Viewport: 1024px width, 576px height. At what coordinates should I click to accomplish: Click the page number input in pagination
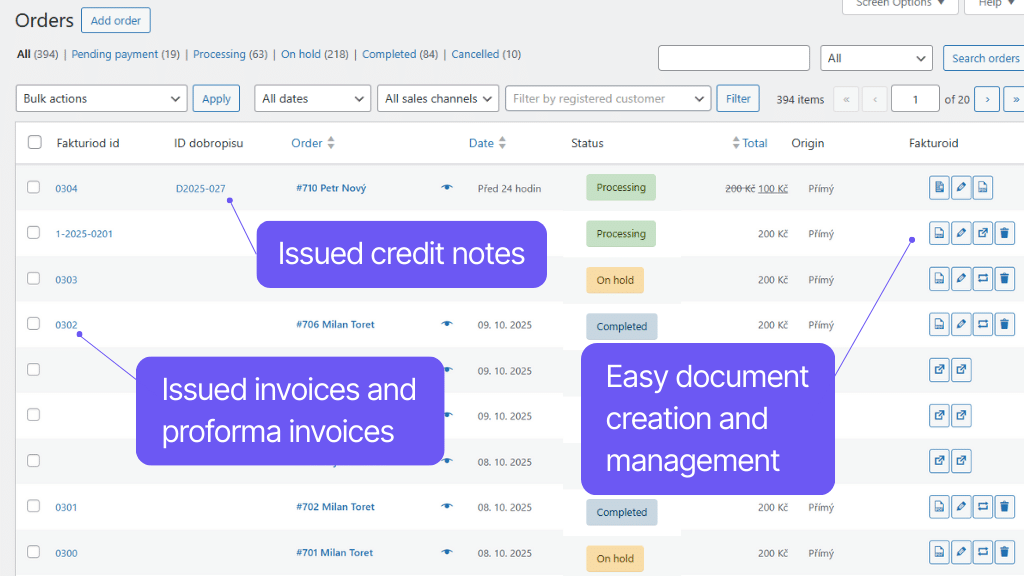[x=915, y=98]
